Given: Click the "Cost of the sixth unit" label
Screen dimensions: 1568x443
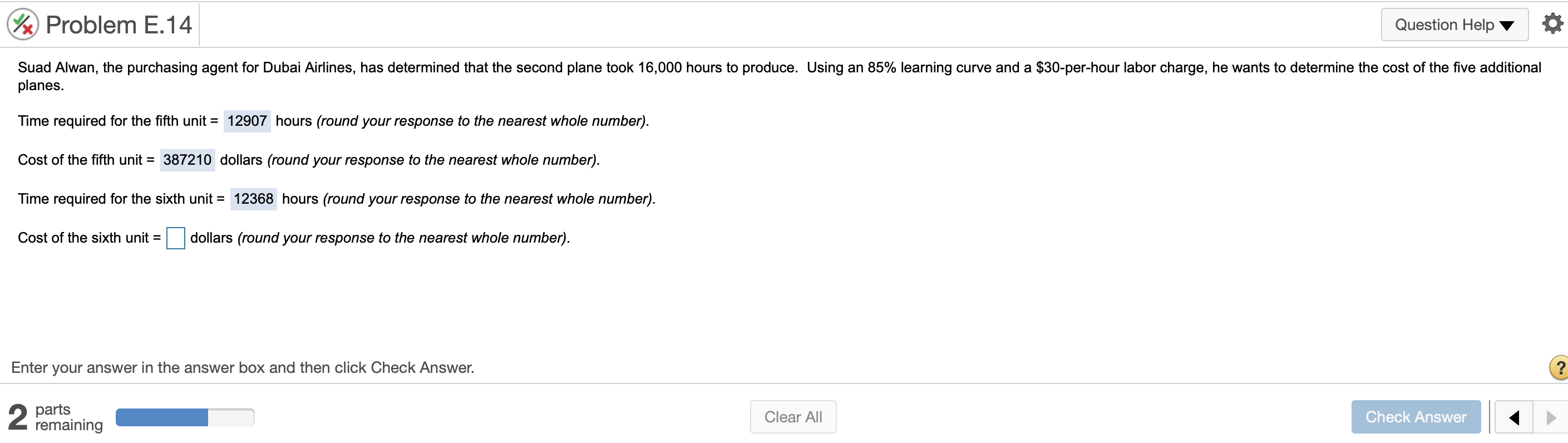Looking at the screenshot, I should click(x=89, y=238).
